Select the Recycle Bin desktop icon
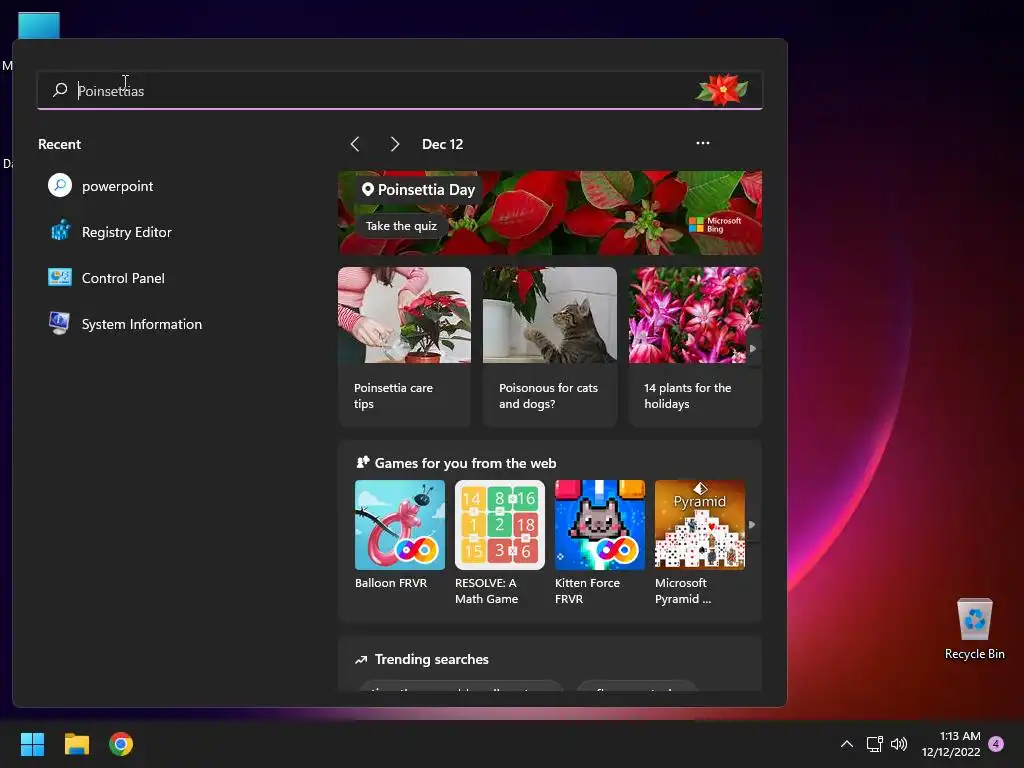The width and height of the screenshot is (1024, 768). [974, 629]
